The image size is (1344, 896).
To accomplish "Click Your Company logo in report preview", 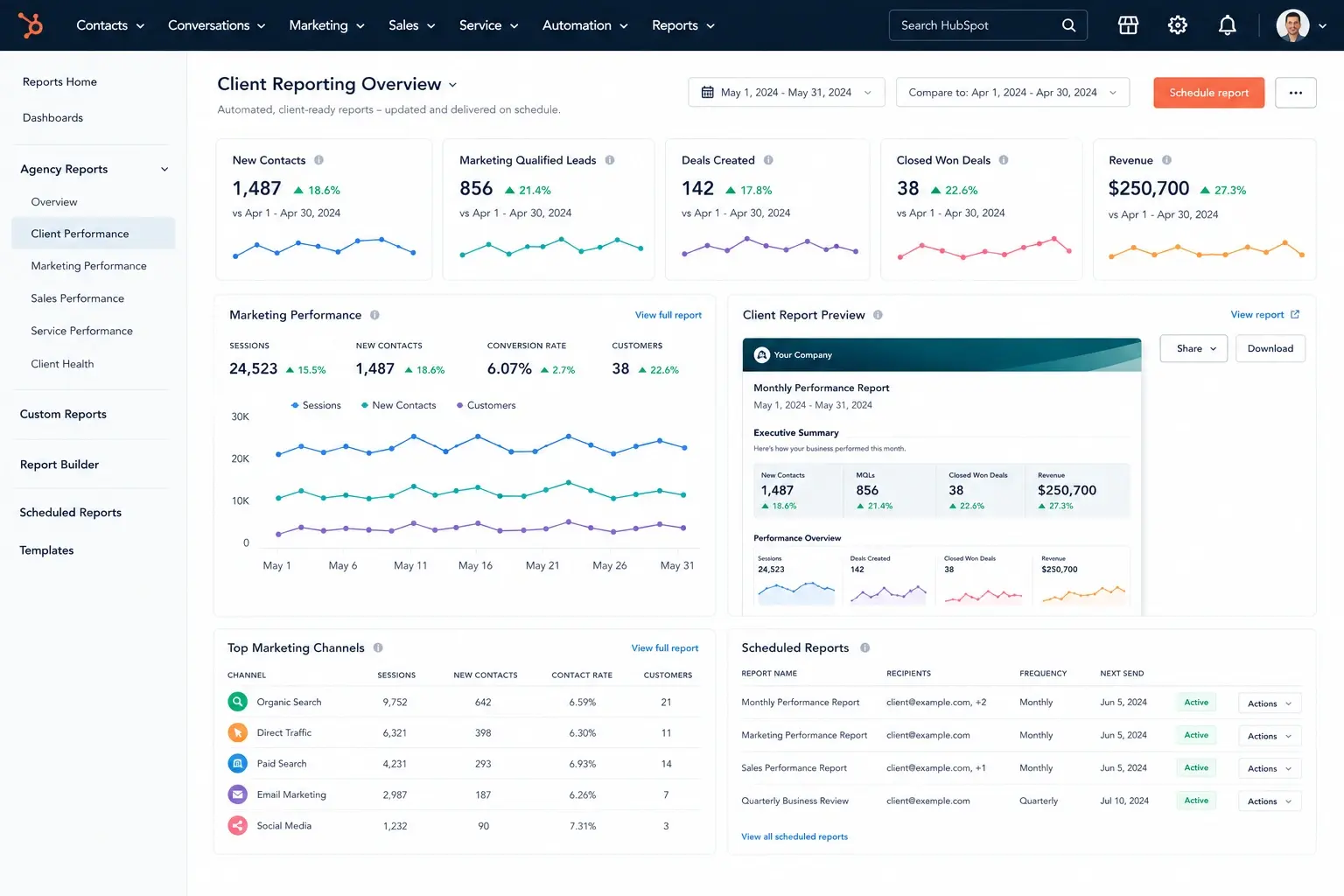I will coord(761,354).
